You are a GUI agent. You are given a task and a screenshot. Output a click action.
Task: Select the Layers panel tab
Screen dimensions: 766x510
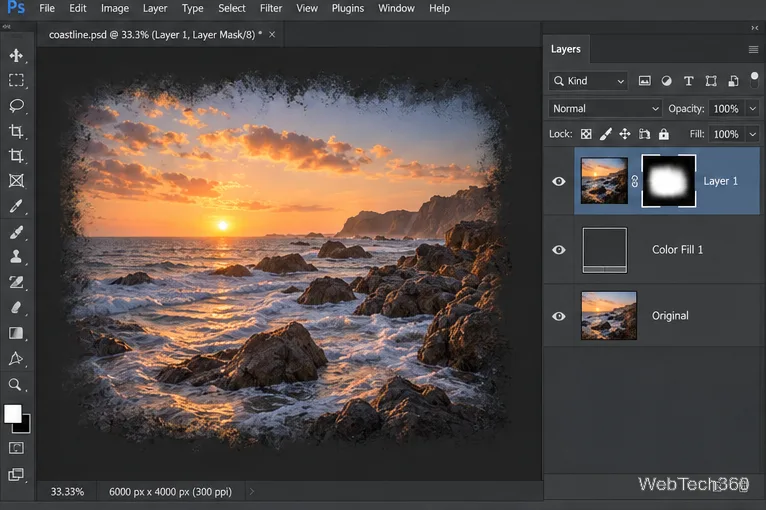pyautogui.click(x=566, y=49)
